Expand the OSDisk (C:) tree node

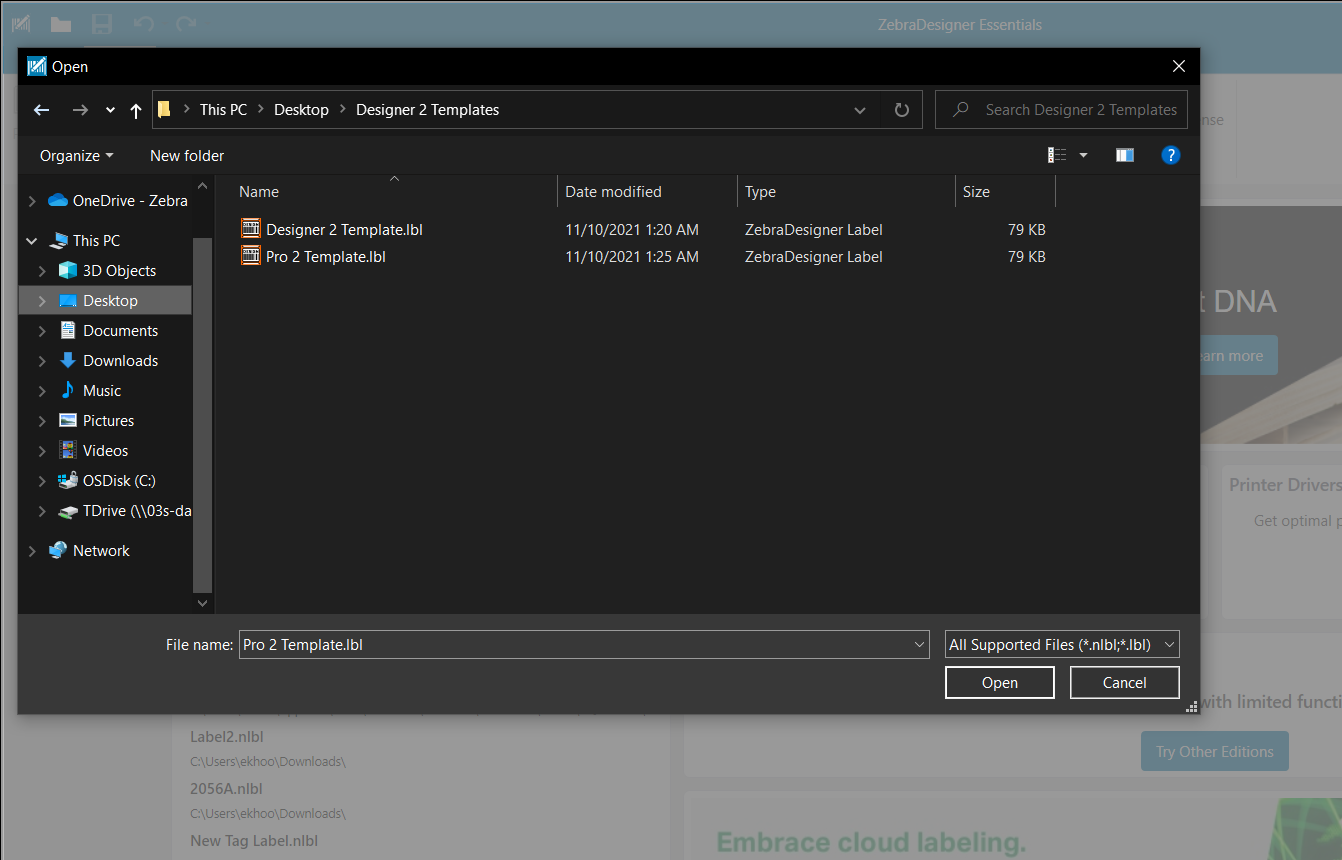pyautogui.click(x=41, y=480)
